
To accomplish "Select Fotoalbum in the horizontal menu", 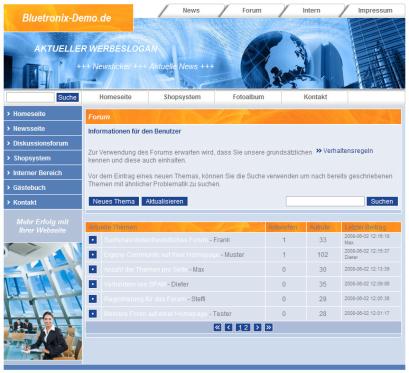I will coord(248,97).
